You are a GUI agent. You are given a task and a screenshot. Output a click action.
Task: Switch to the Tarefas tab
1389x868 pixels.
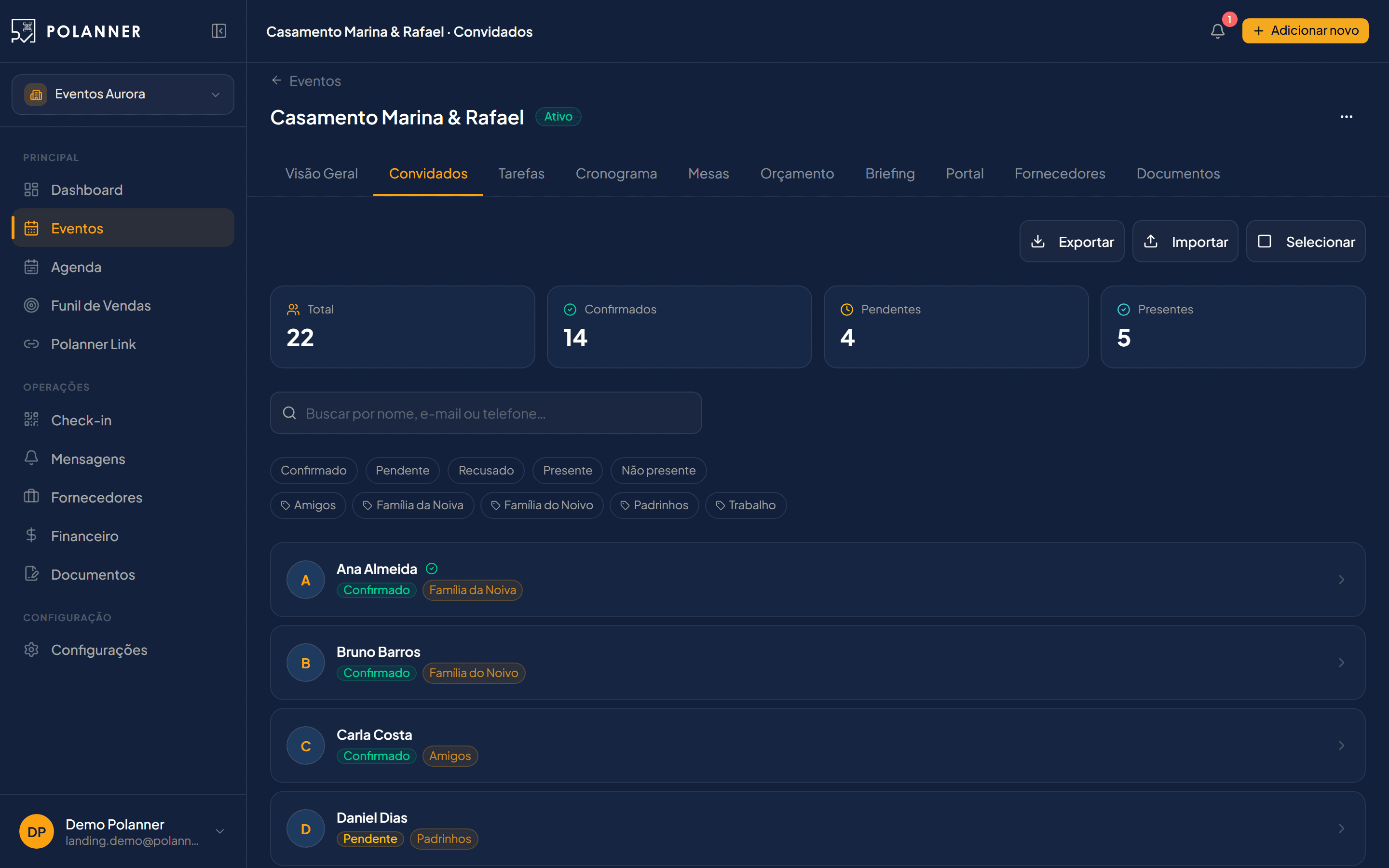pyautogui.click(x=521, y=174)
